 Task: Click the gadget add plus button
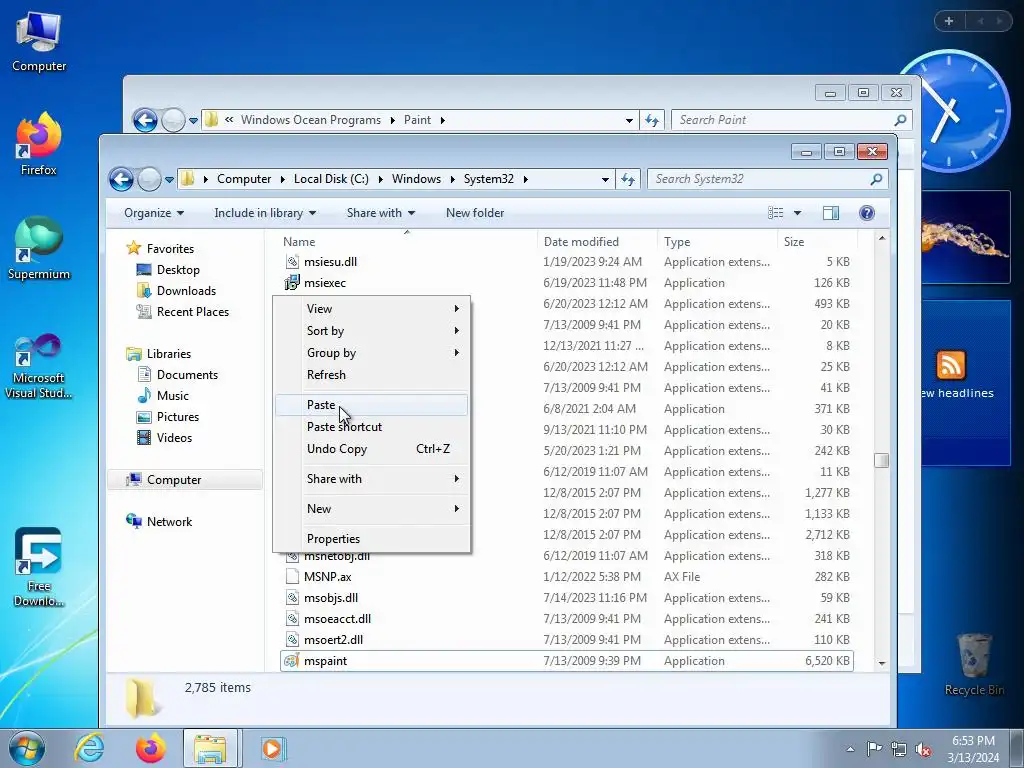point(949,21)
